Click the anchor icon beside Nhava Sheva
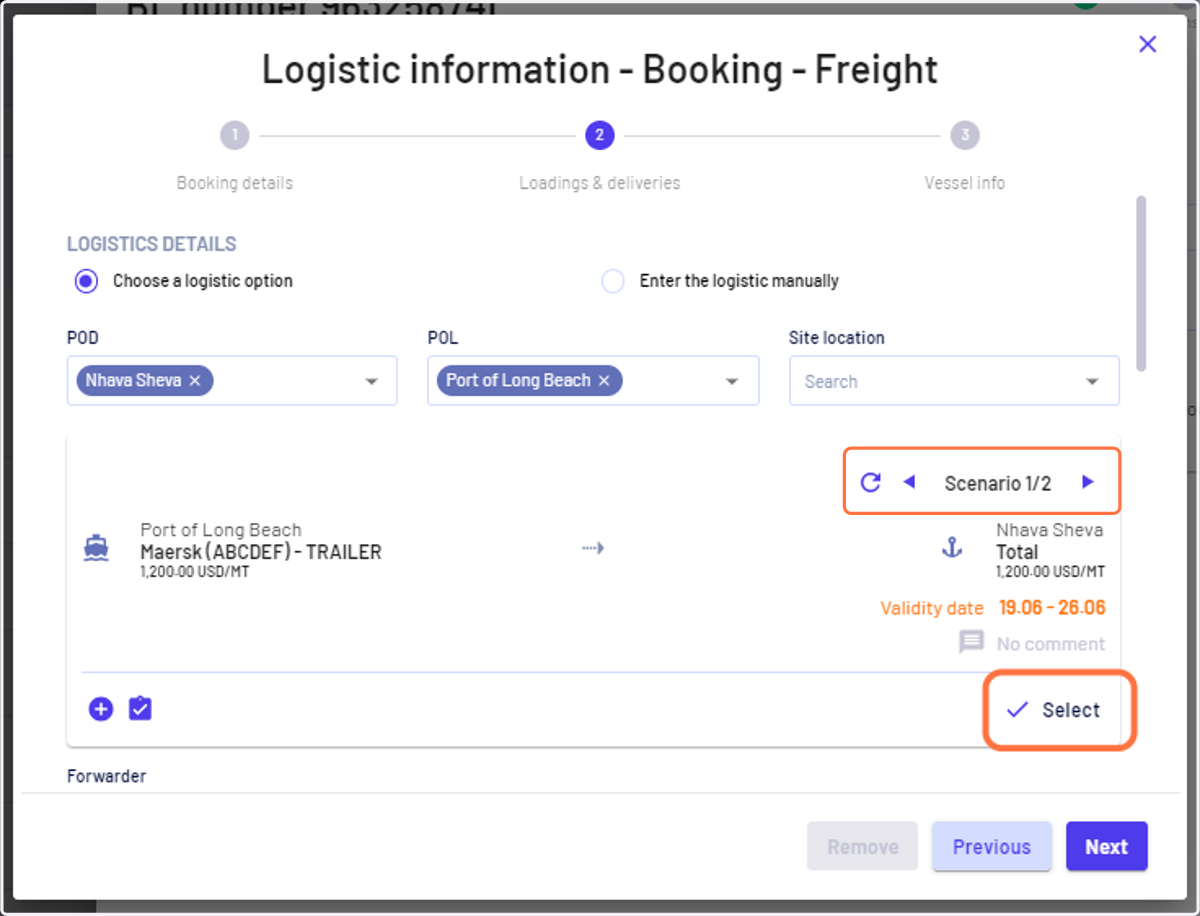Image resolution: width=1200 pixels, height=916 pixels. pyautogui.click(x=952, y=547)
